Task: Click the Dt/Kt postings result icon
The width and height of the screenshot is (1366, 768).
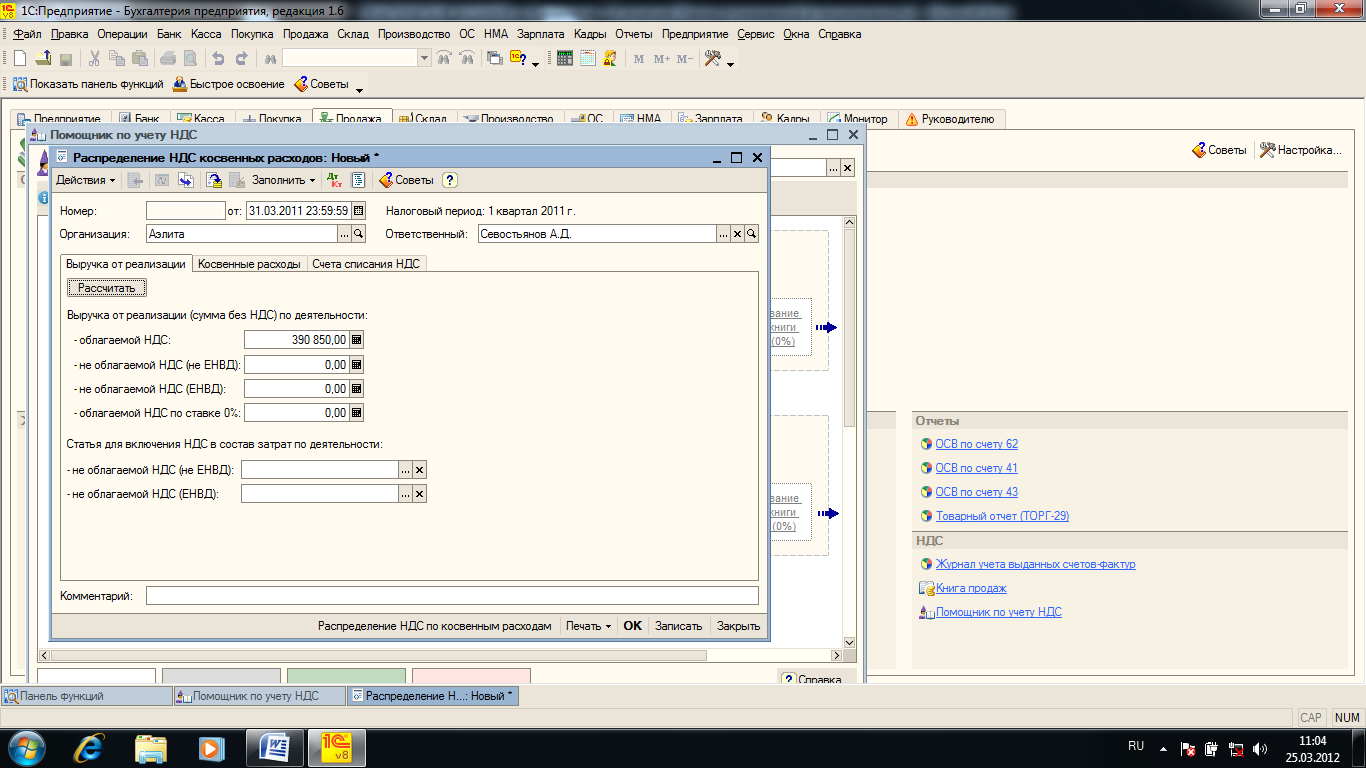Action: coord(334,180)
